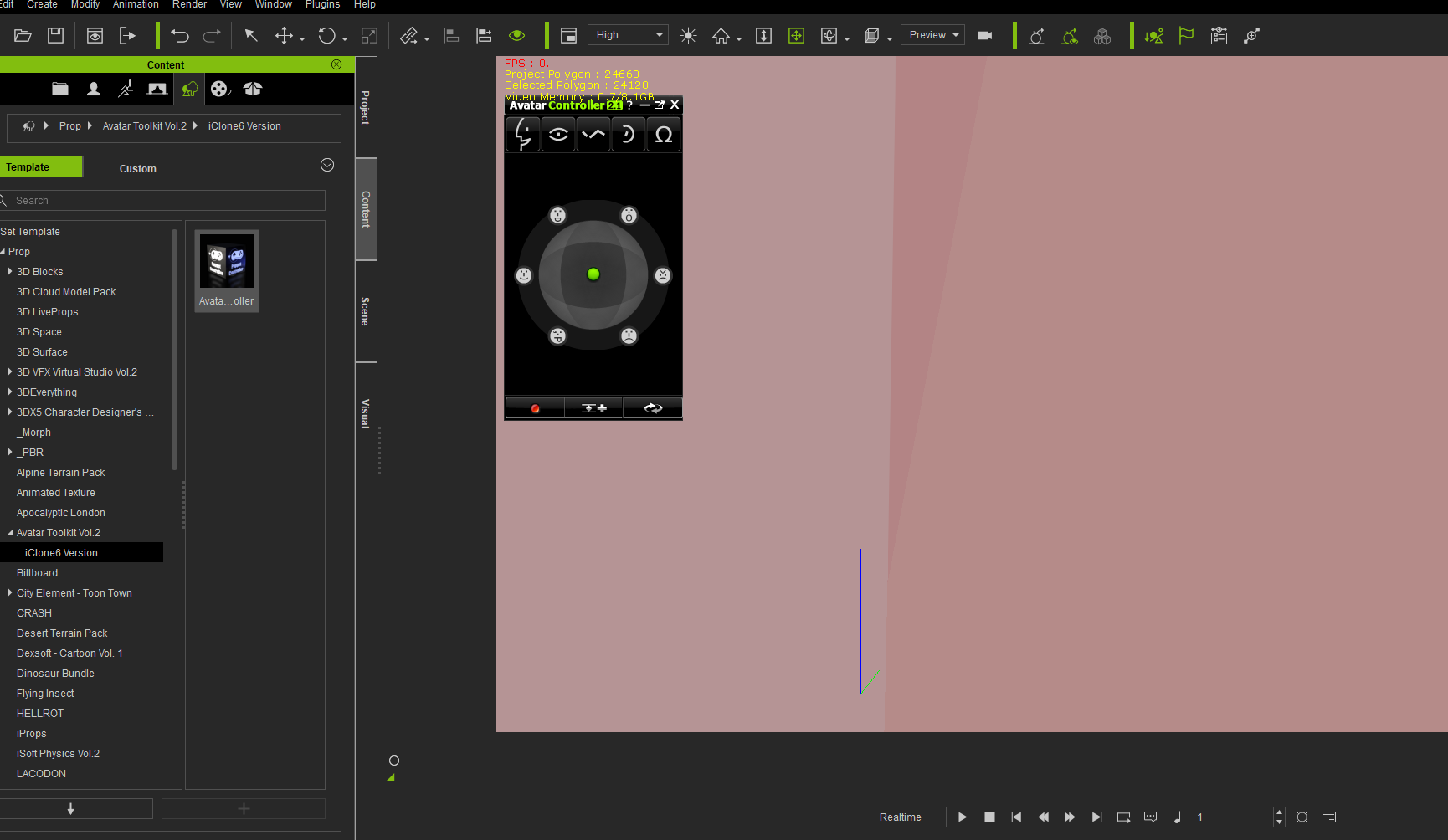Click the Save Project icon in the toolbar
This screenshot has height=840, width=1448.
(x=55, y=36)
